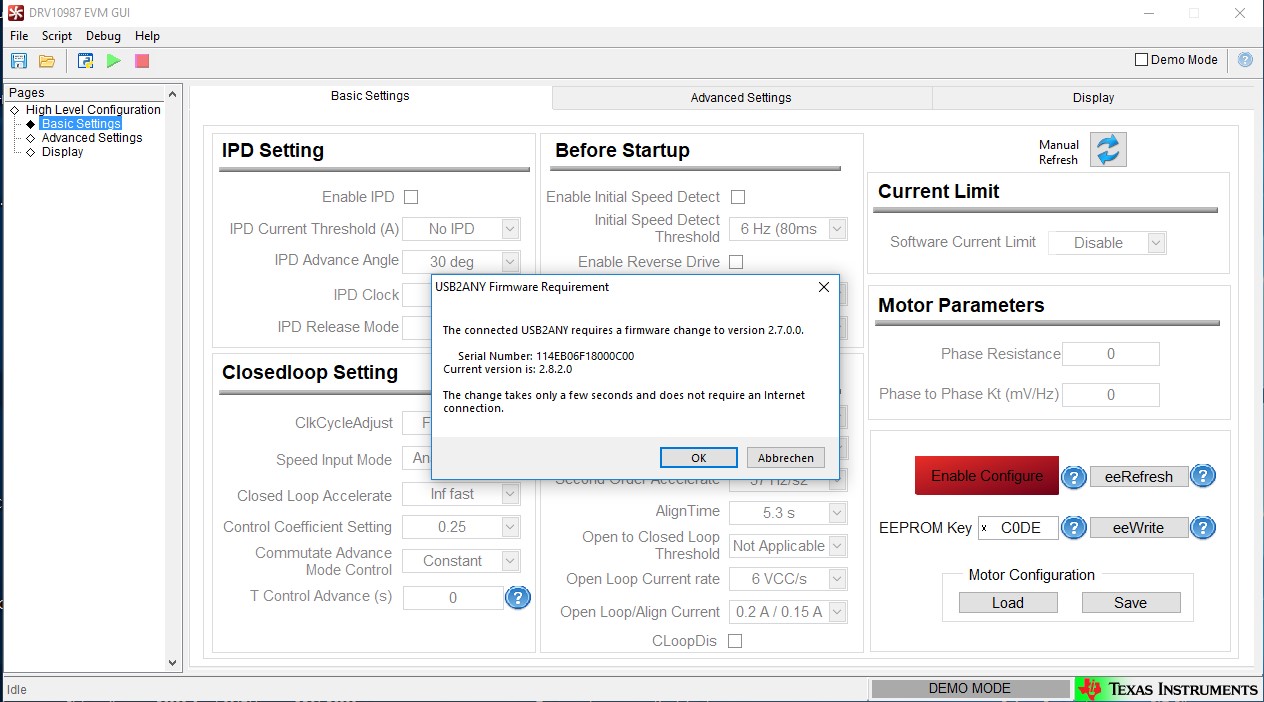Click the Open folder toolbar icon
Viewport: 1264px width, 702px height.
click(47, 61)
